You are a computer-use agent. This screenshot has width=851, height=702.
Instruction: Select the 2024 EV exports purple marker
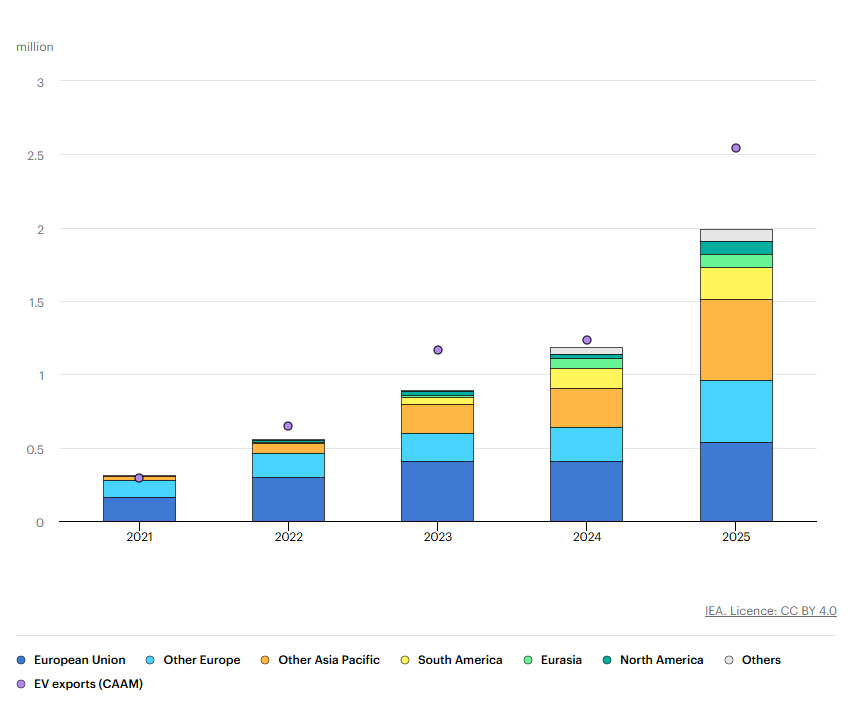[x=587, y=340]
